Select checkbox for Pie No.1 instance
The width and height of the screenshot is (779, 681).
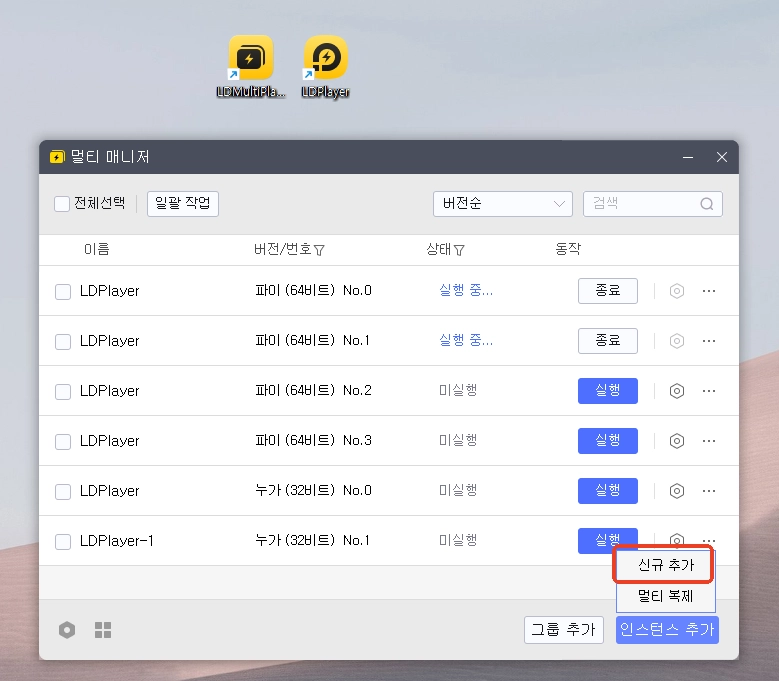[63, 342]
